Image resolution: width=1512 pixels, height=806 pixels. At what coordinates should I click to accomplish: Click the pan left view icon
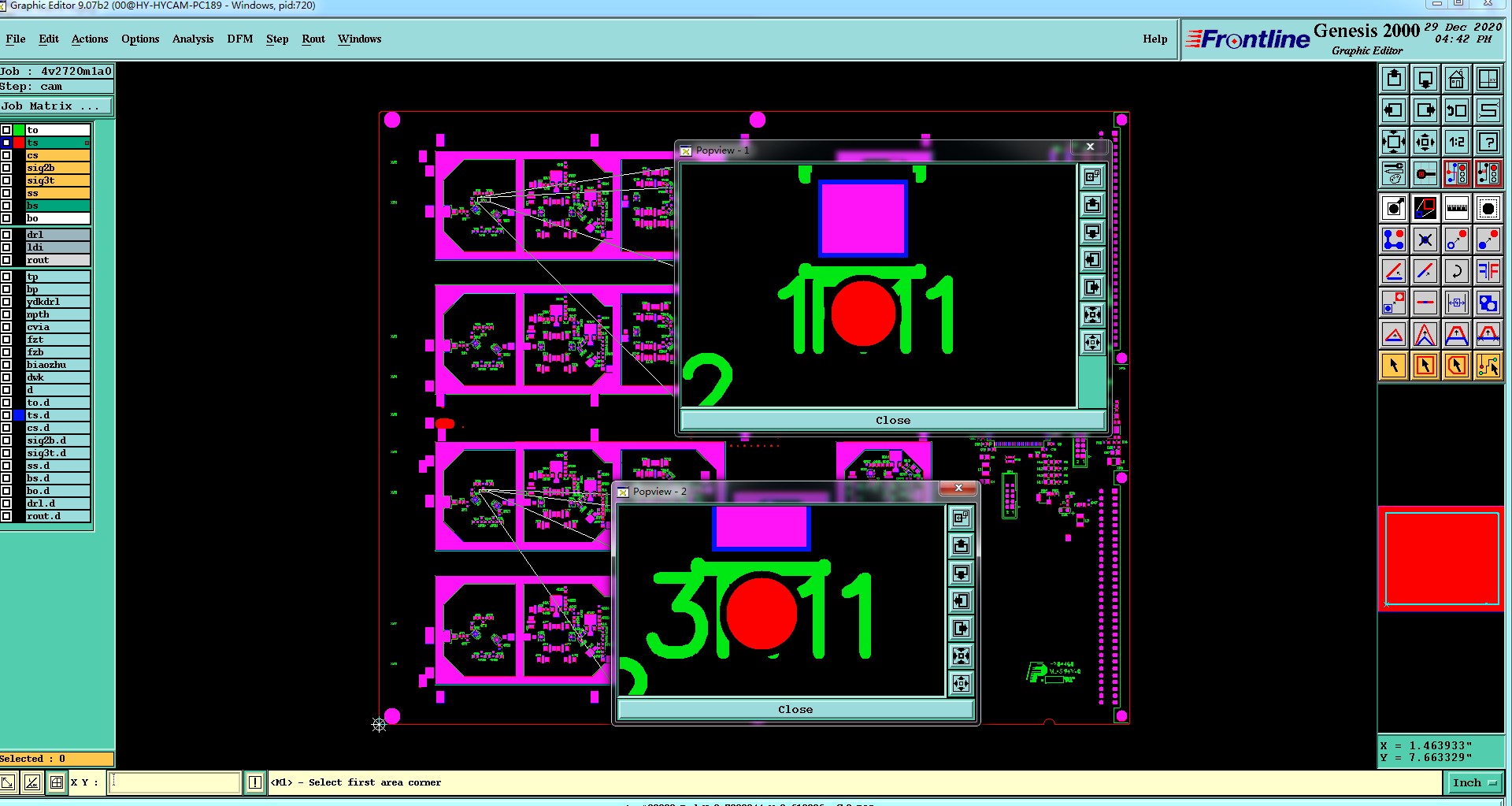tap(1394, 110)
